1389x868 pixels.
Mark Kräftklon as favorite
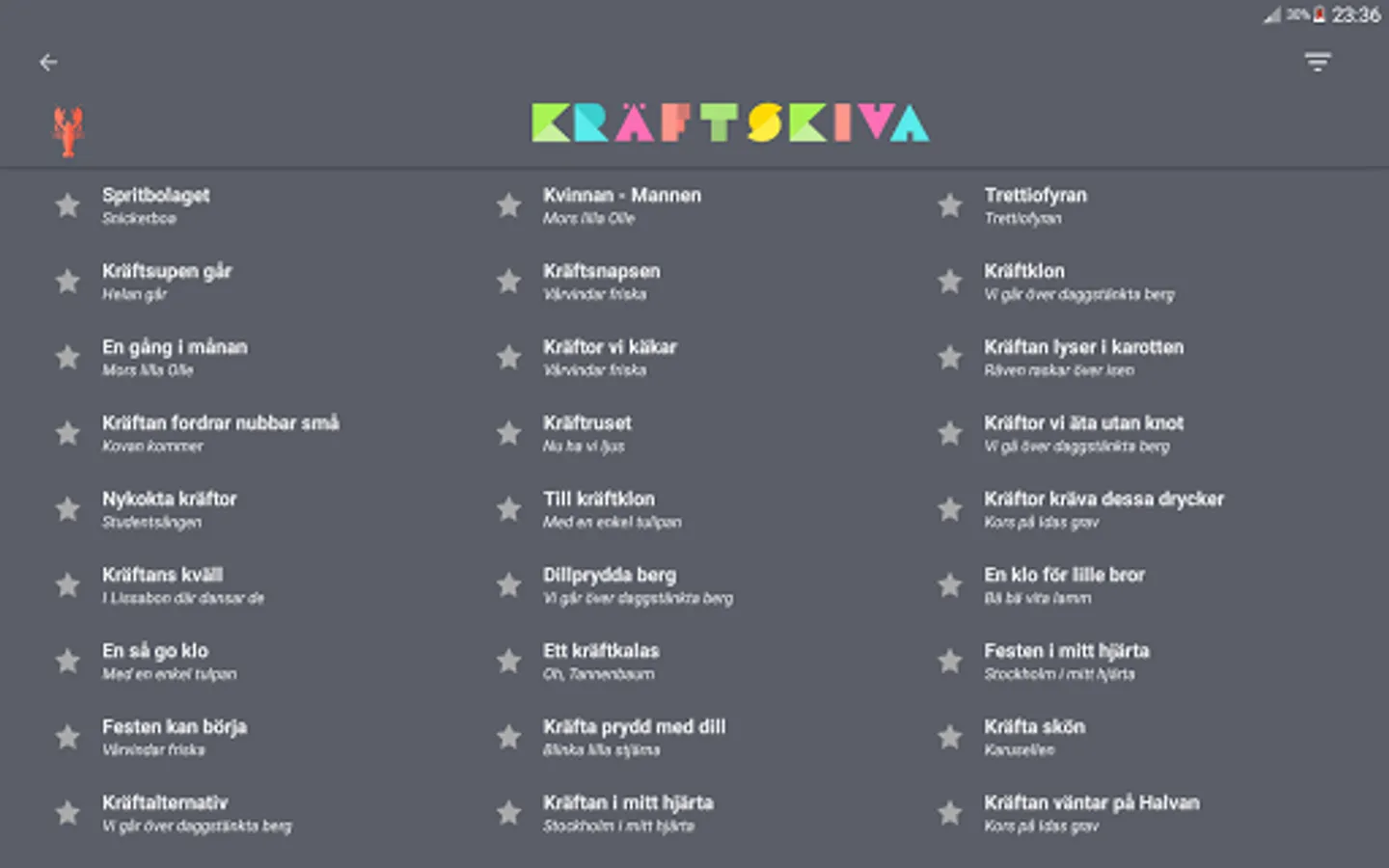(950, 282)
